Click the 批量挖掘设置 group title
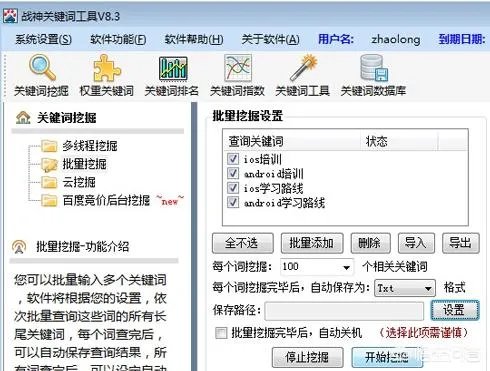Viewport: 490px width, 371px height. [248, 116]
